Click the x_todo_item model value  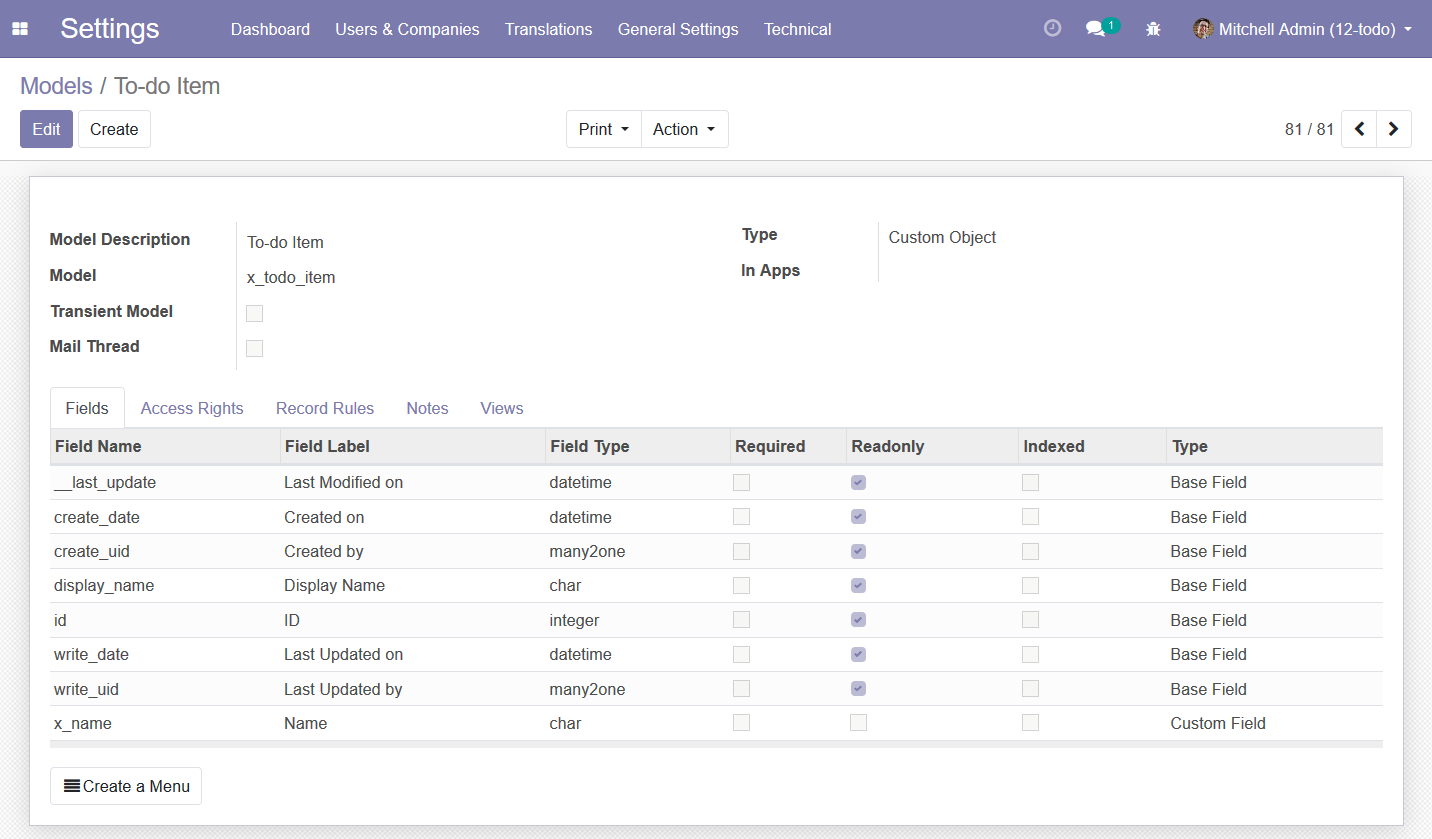point(291,277)
